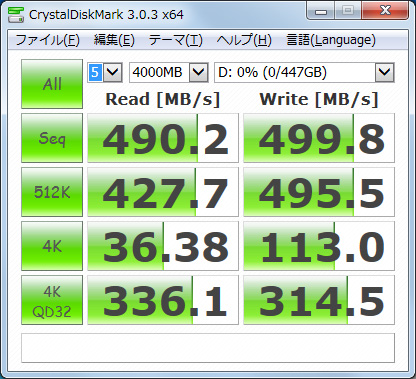Viewport: 416px width, 379px height.
Task: Click the Seq write result 499.8
Action: 319,138
